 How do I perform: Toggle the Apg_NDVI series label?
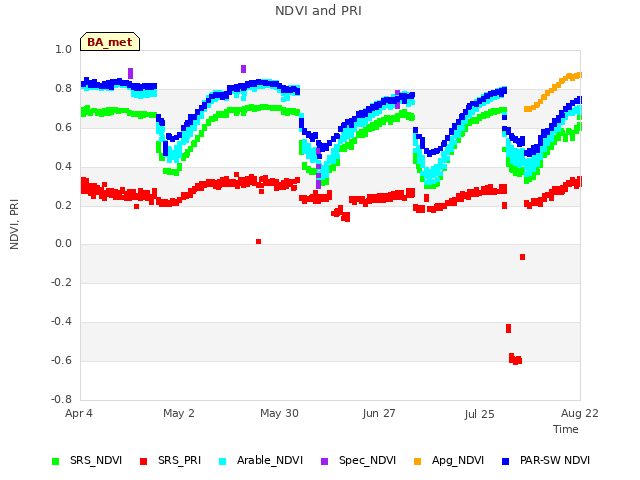click(458, 460)
